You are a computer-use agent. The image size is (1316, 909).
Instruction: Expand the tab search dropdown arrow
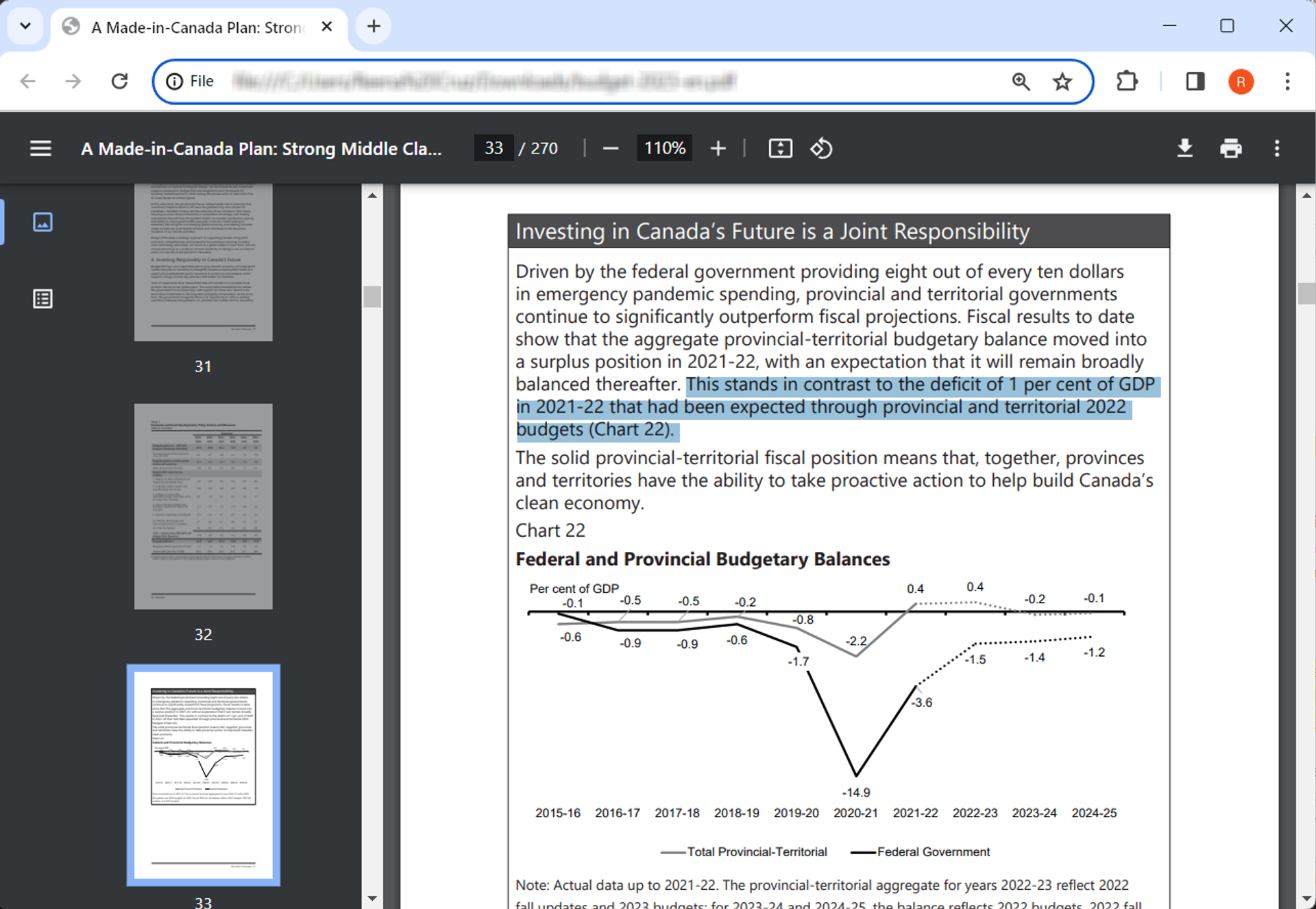25,26
